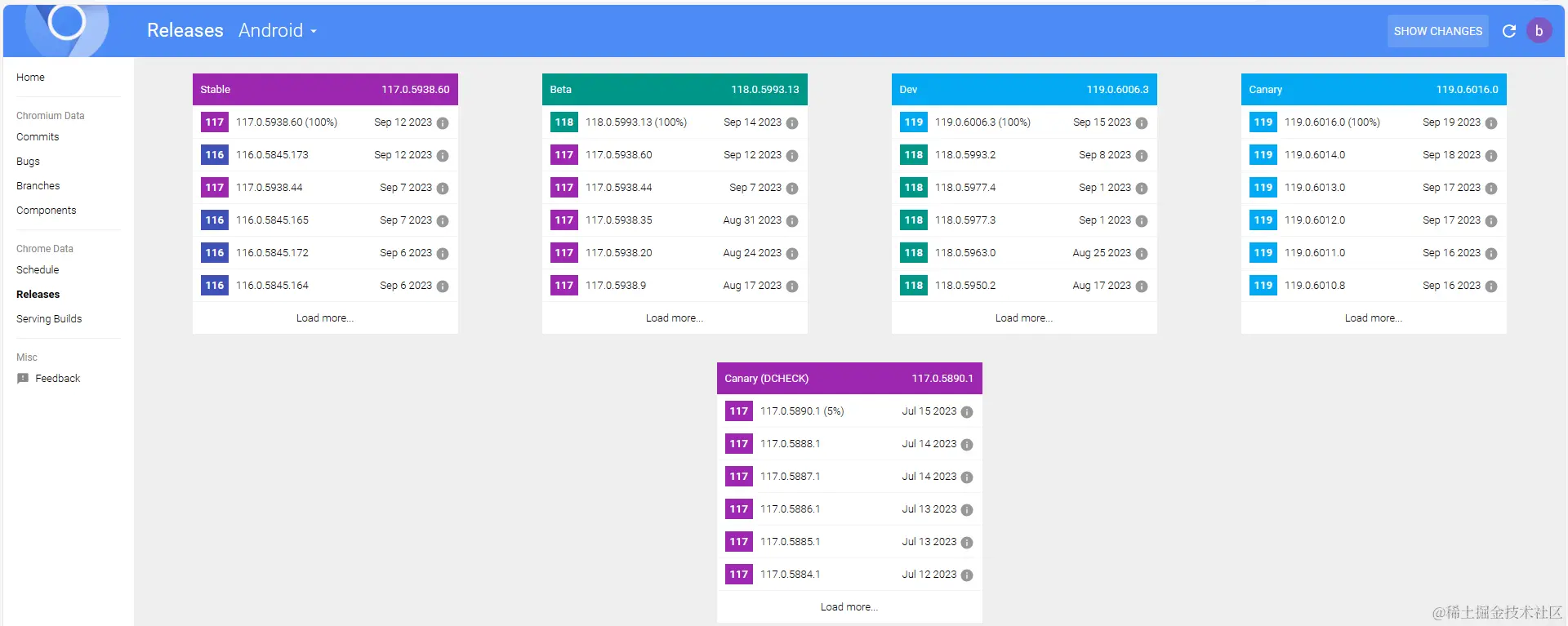Select Releases in sidebar
The width and height of the screenshot is (1568, 626).
(x=38, y=295)
